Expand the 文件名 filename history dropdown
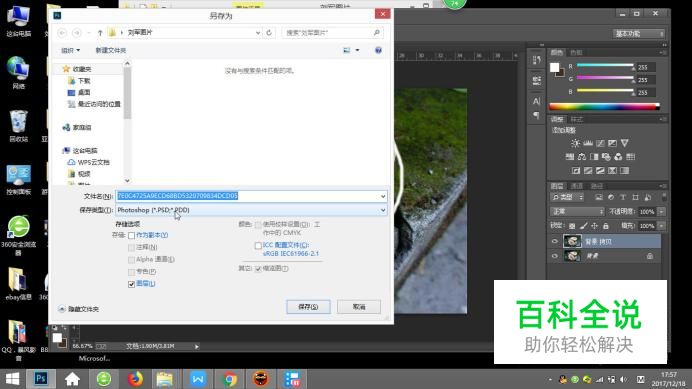The height and width of the screenshot is (389, 692). point(383,196)
